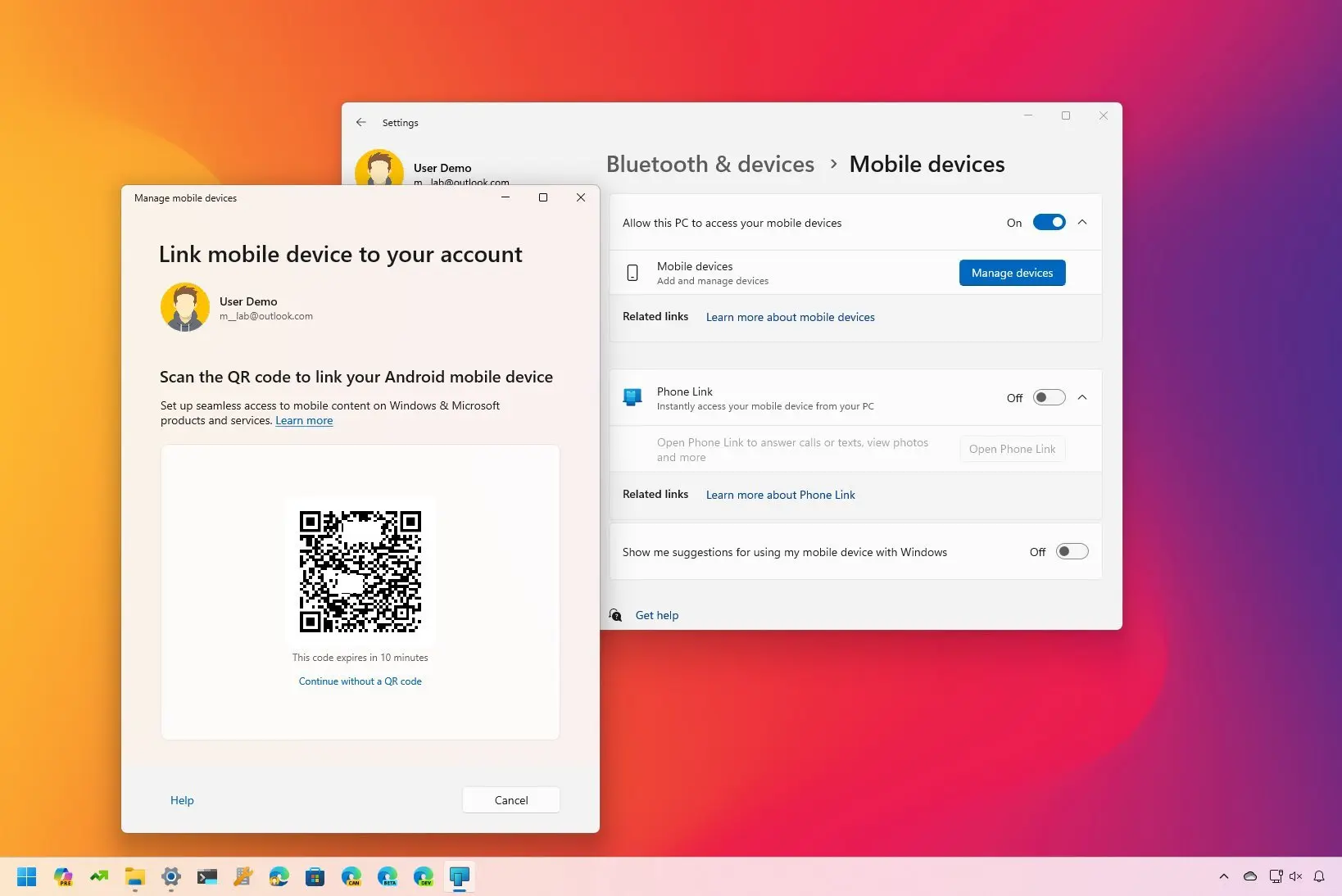Turn on mobile device suggestions toggle

1072,551
